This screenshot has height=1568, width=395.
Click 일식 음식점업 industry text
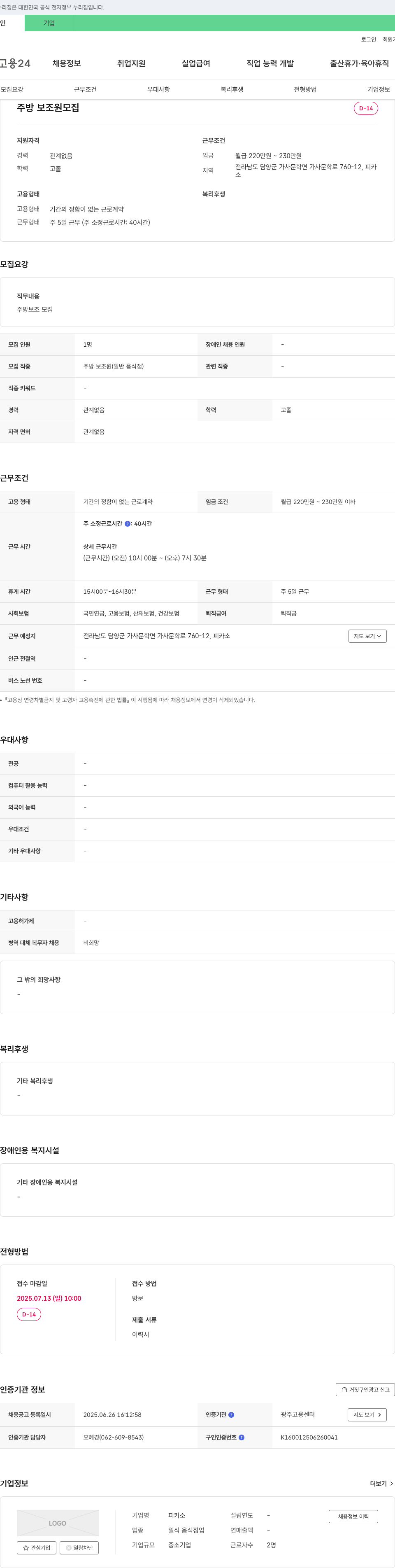coord(186,1530)
